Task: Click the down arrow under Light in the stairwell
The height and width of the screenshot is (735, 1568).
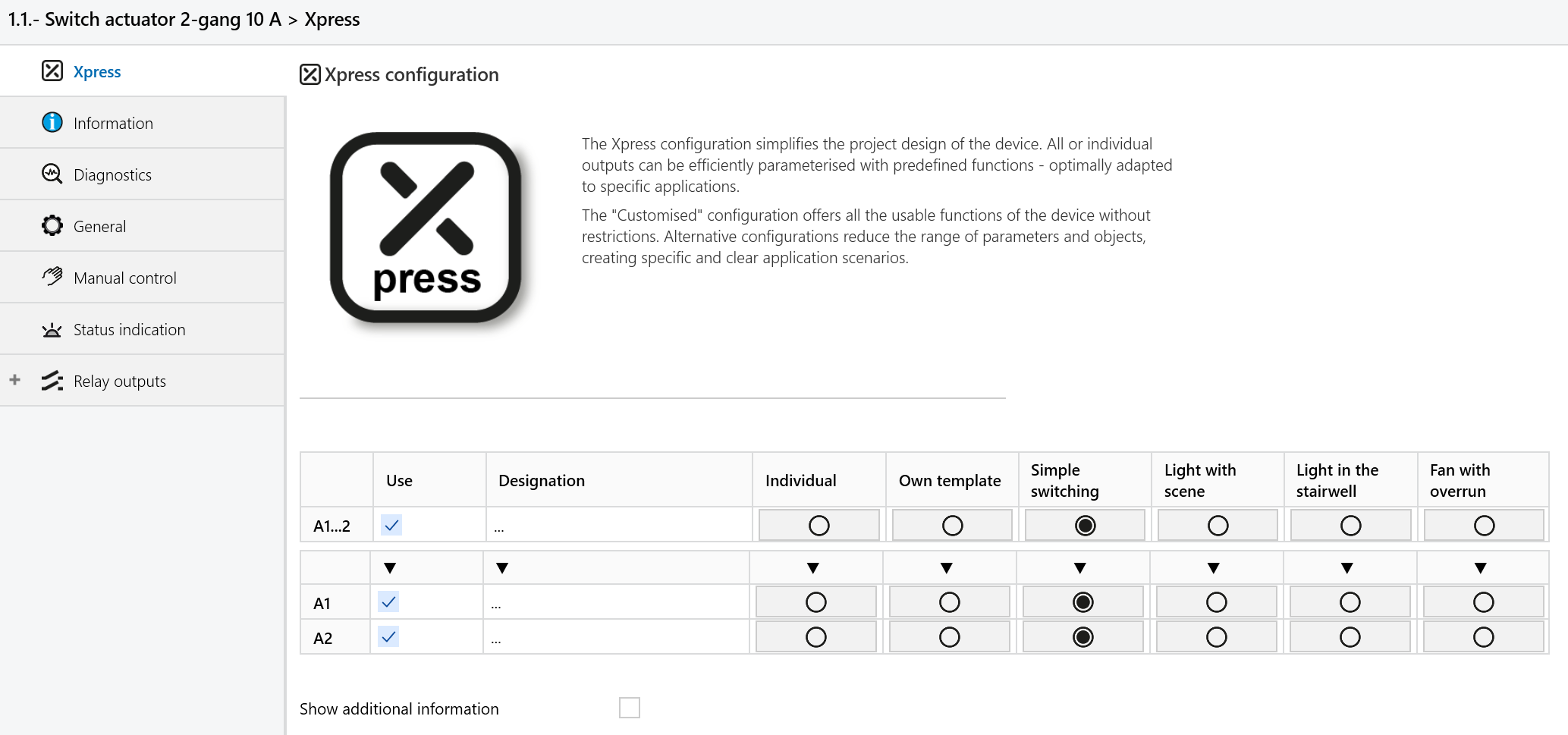Action: click(x=1347, y=568)
